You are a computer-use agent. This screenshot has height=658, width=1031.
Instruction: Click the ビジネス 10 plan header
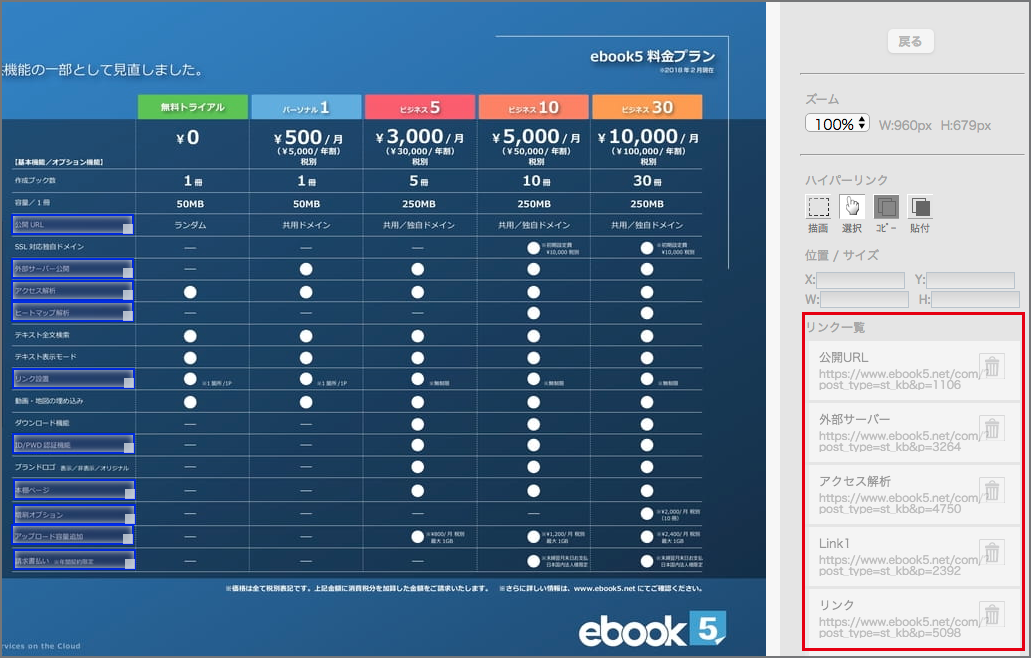[x=533, y=107]
